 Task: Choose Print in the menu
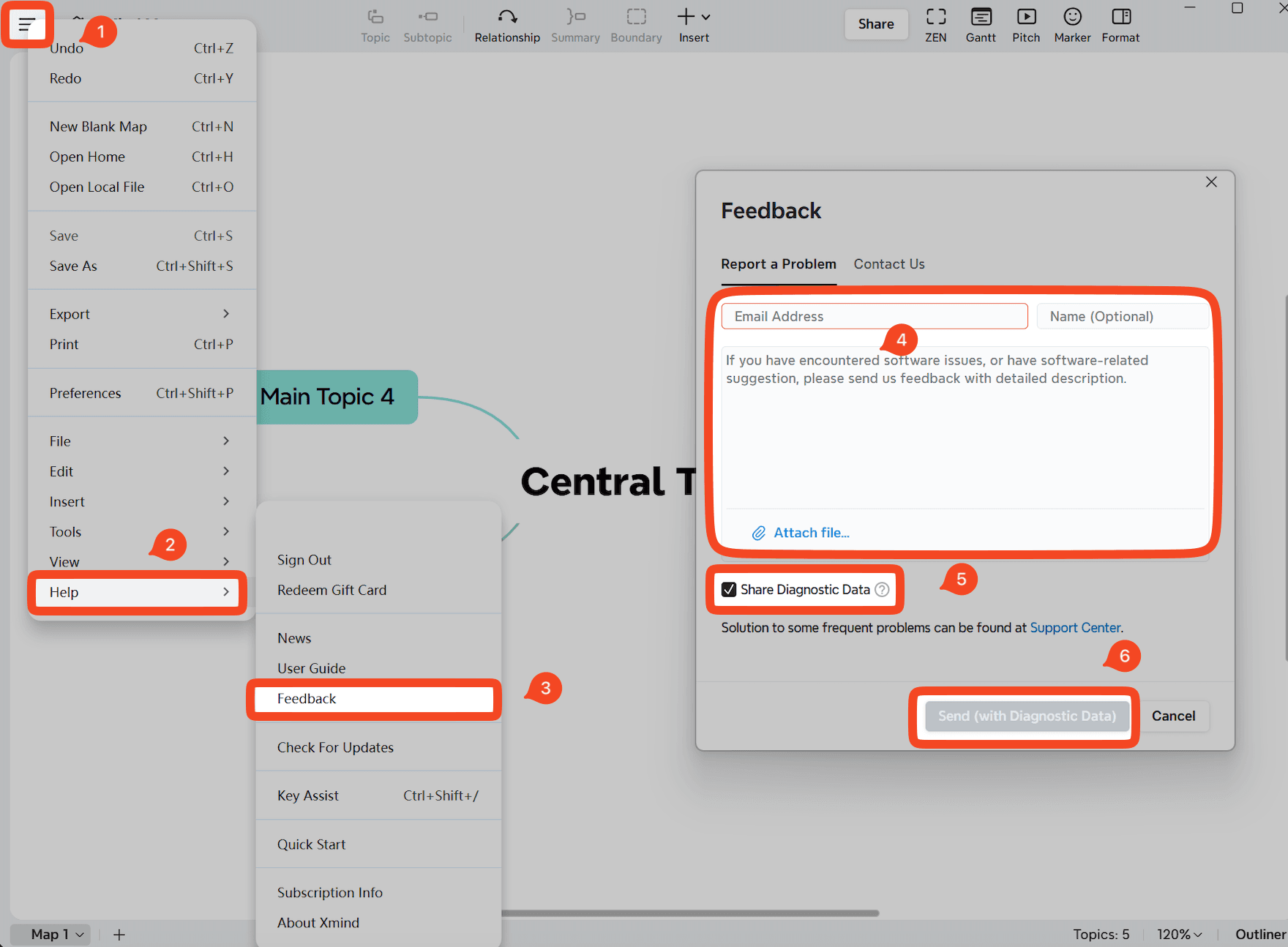click(141, 344)
